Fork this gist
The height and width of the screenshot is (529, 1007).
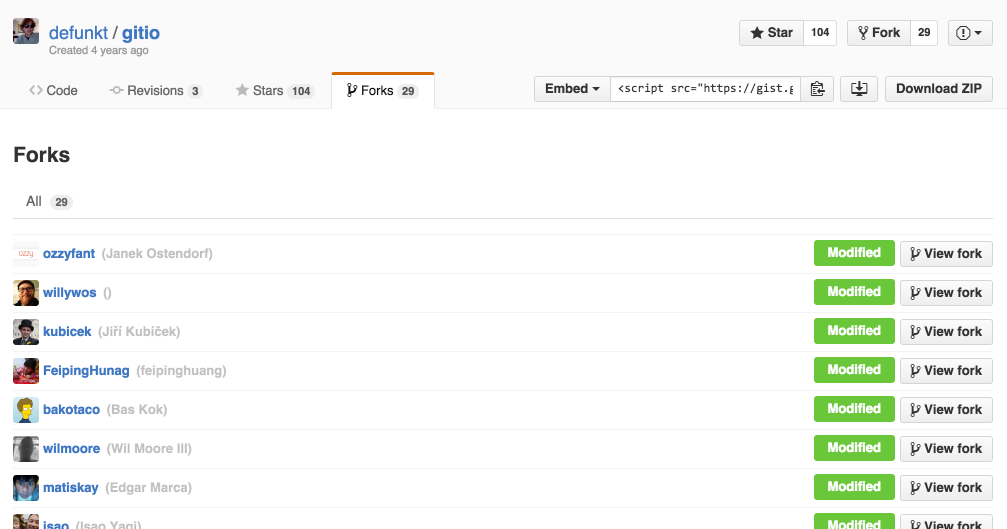click(x=878, y=33)
